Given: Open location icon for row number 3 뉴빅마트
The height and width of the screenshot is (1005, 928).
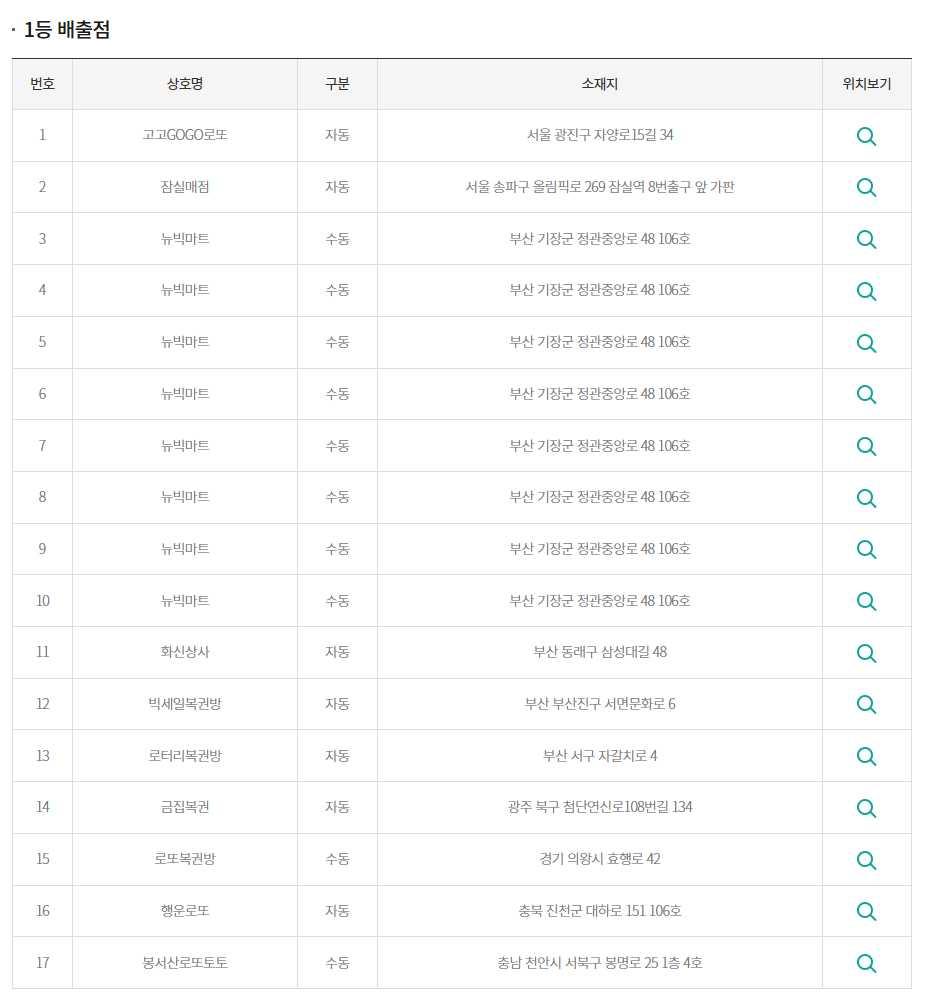Looking at the screenshot, I should coord(866,239).
